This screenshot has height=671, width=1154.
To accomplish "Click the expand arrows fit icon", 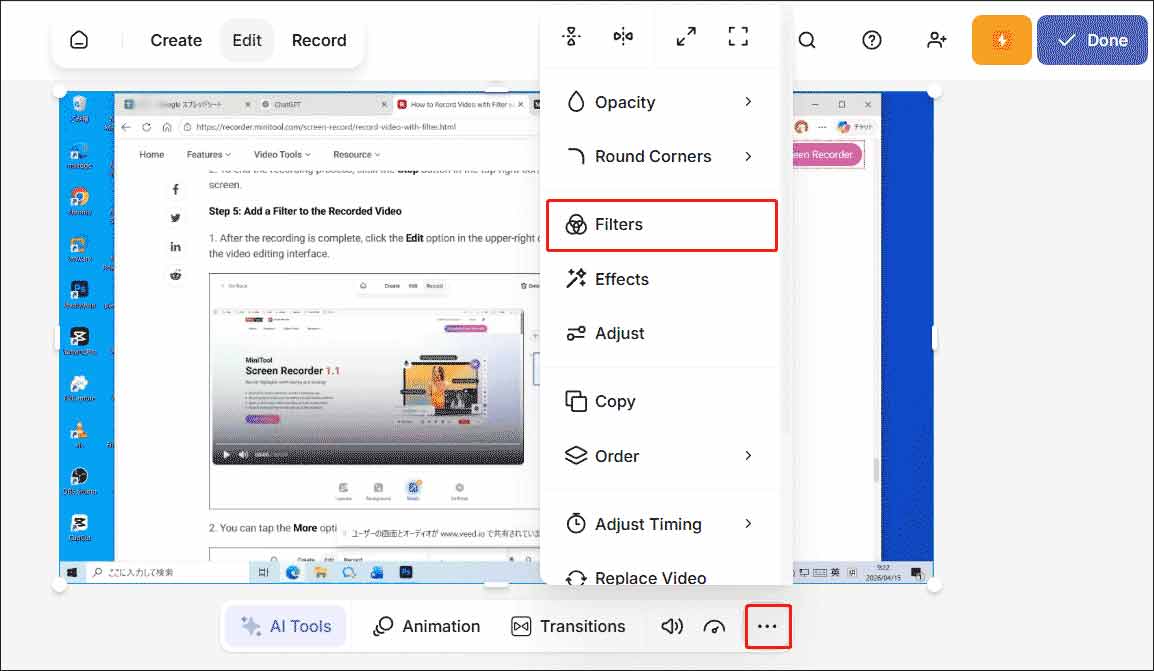I will click(x=686, y=36).
